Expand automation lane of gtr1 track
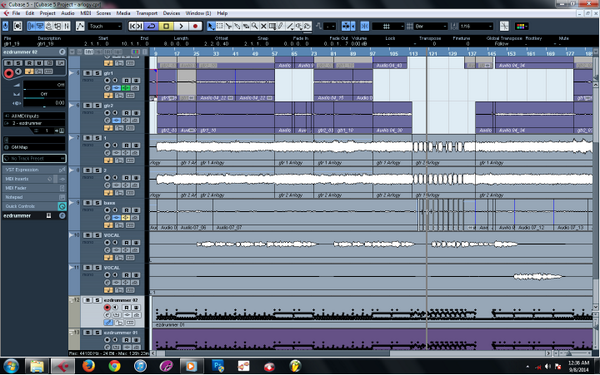This screenshot has width=600, height=375. [72, 72]
